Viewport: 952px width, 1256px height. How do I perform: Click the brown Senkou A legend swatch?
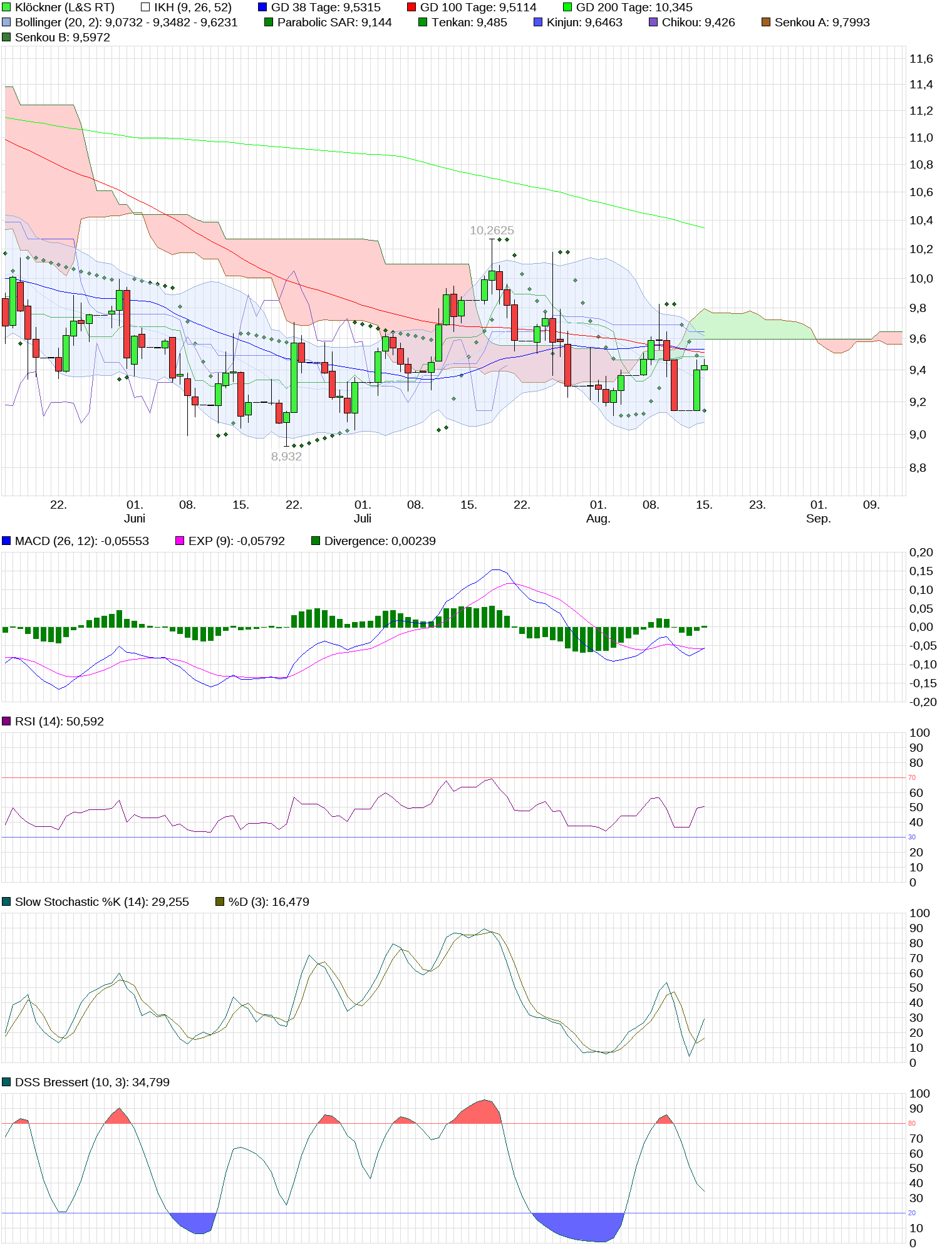[x=766, y=23]
